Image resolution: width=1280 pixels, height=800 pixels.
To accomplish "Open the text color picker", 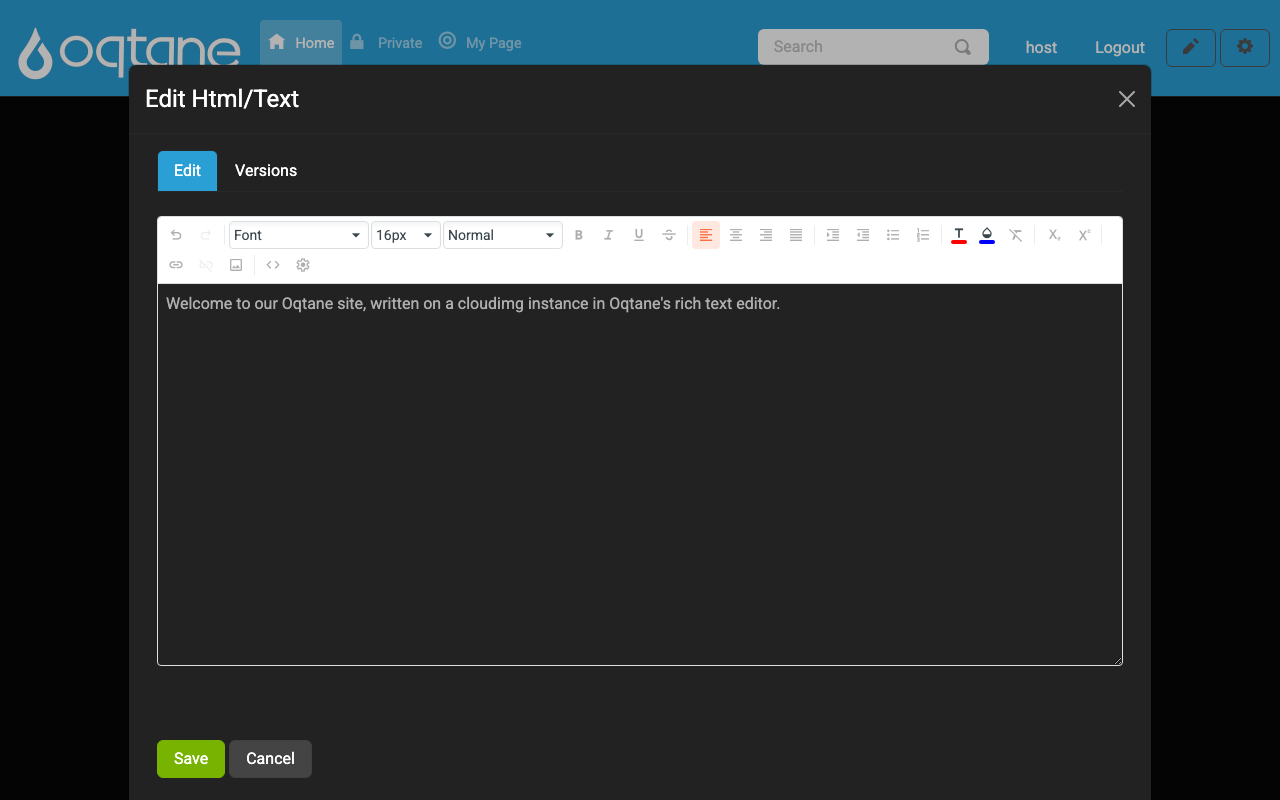I will 959,235.
